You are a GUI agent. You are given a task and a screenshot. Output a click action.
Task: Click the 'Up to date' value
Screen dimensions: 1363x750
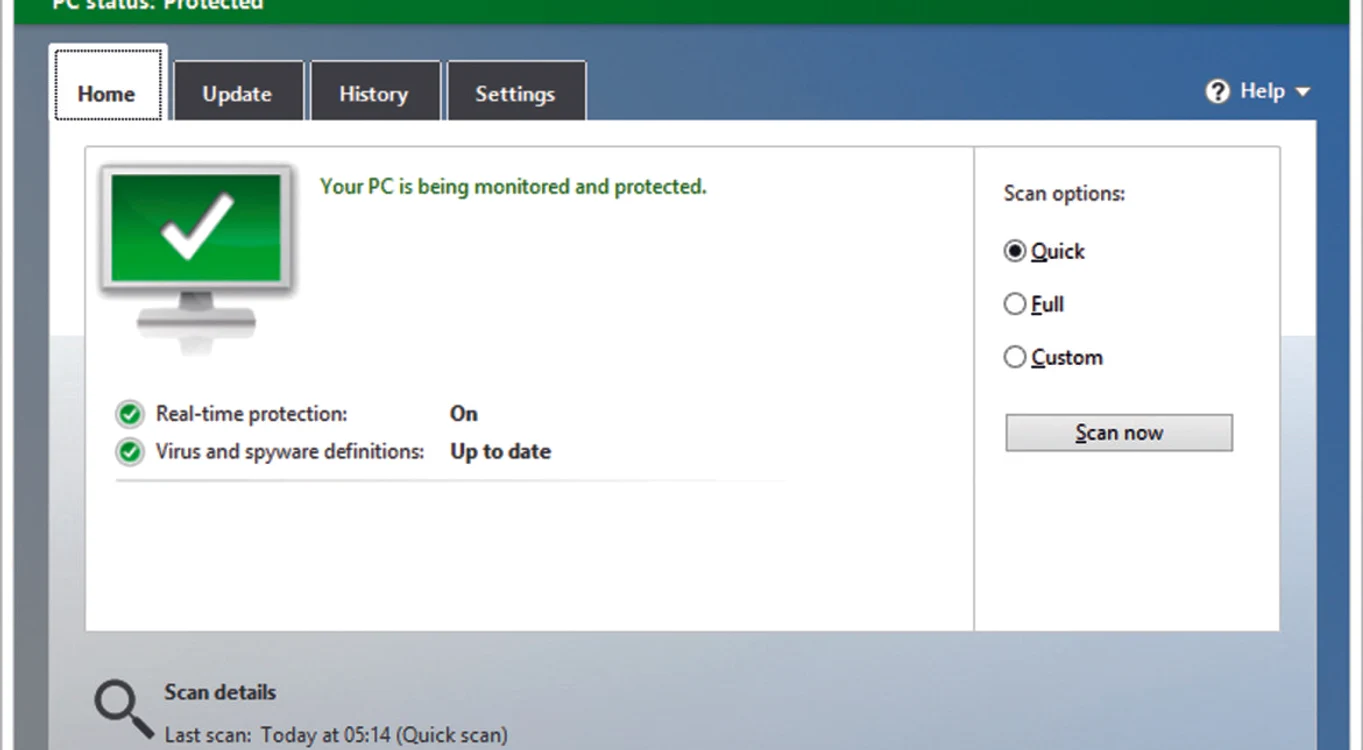point(500,452)
